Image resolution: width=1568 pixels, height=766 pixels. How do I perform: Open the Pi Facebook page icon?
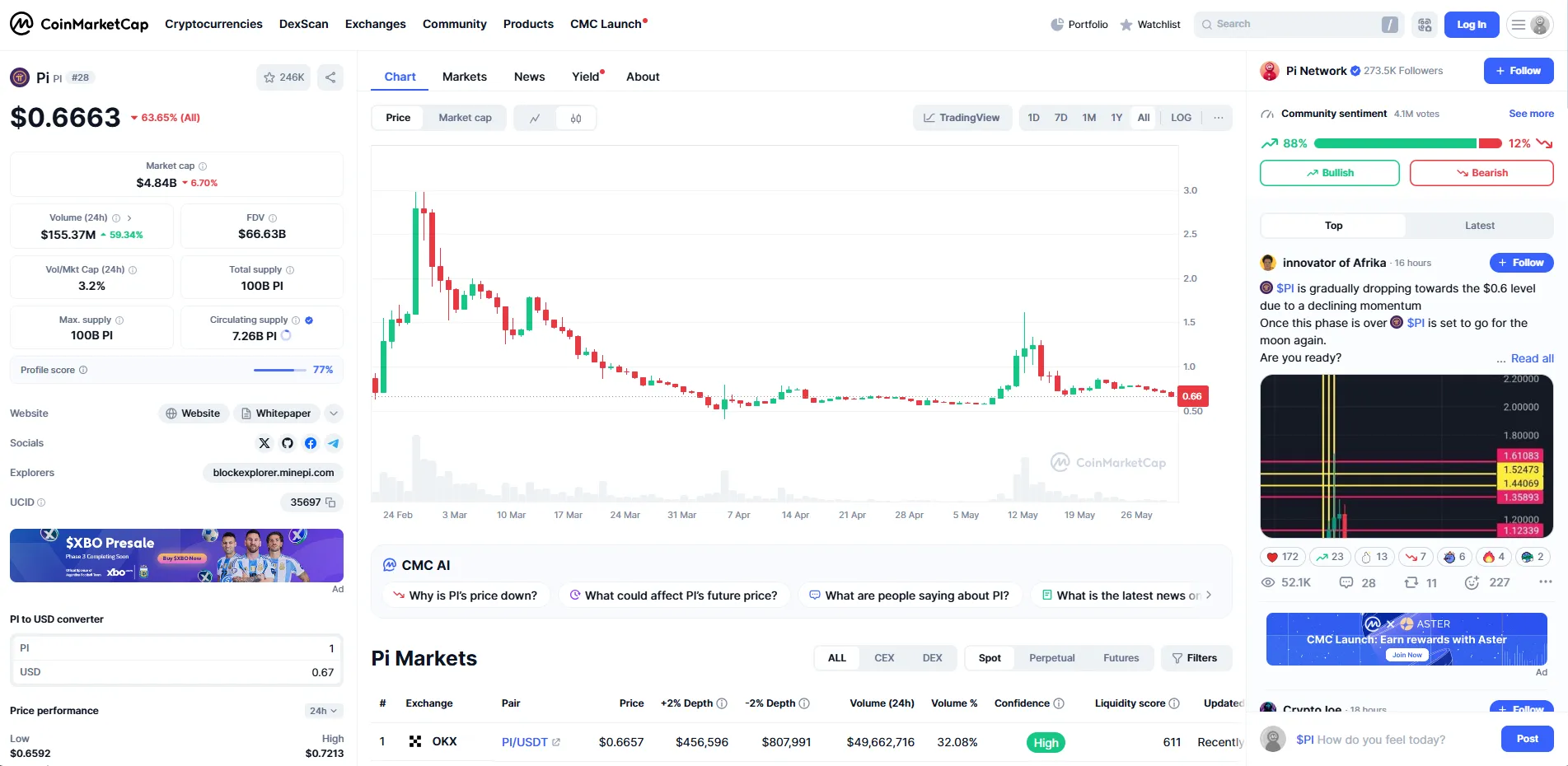(311, 443)
